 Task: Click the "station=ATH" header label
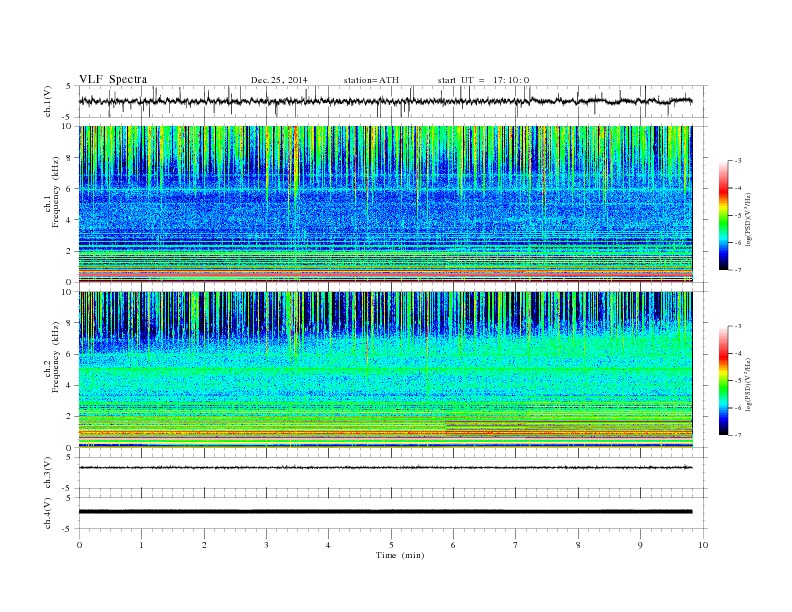(x=371, y=80)
